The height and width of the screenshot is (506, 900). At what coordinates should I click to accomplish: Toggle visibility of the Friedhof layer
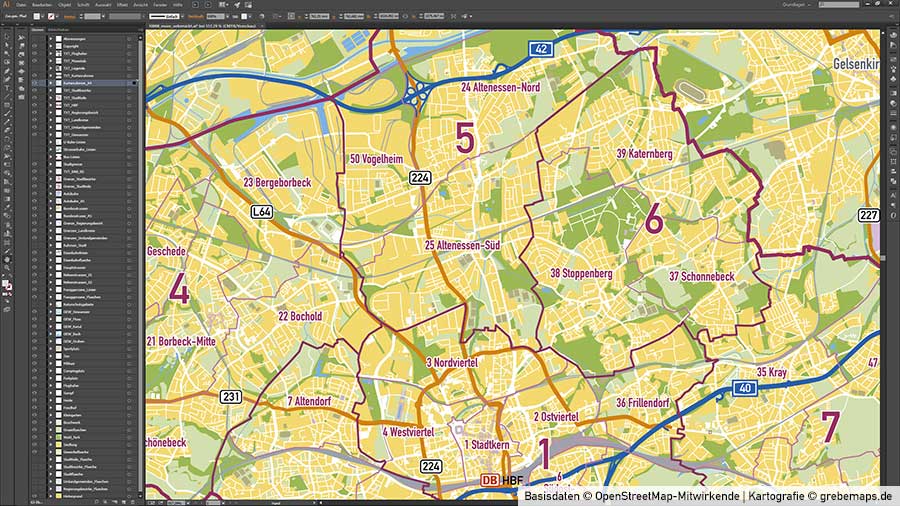(34, 409)
